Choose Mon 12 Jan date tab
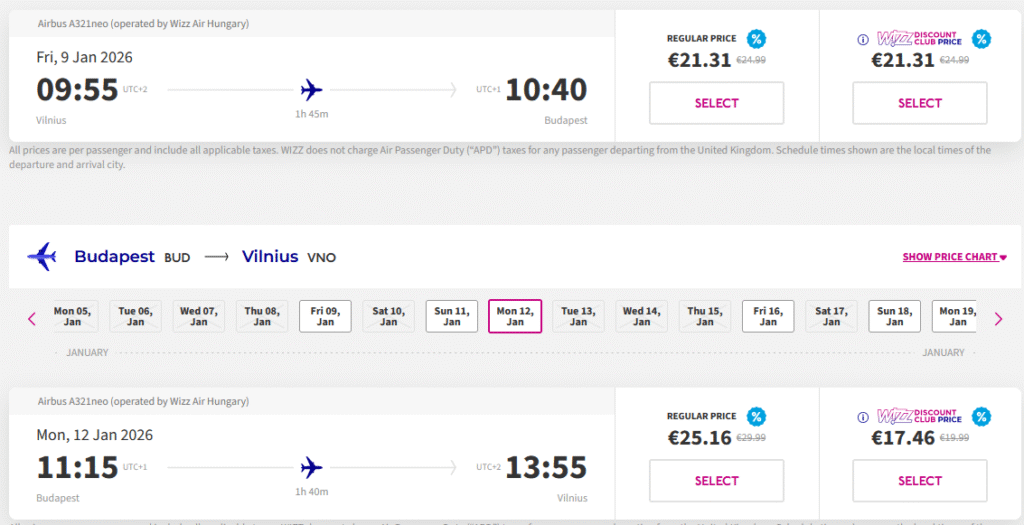1024x525 pixels. 515,316
